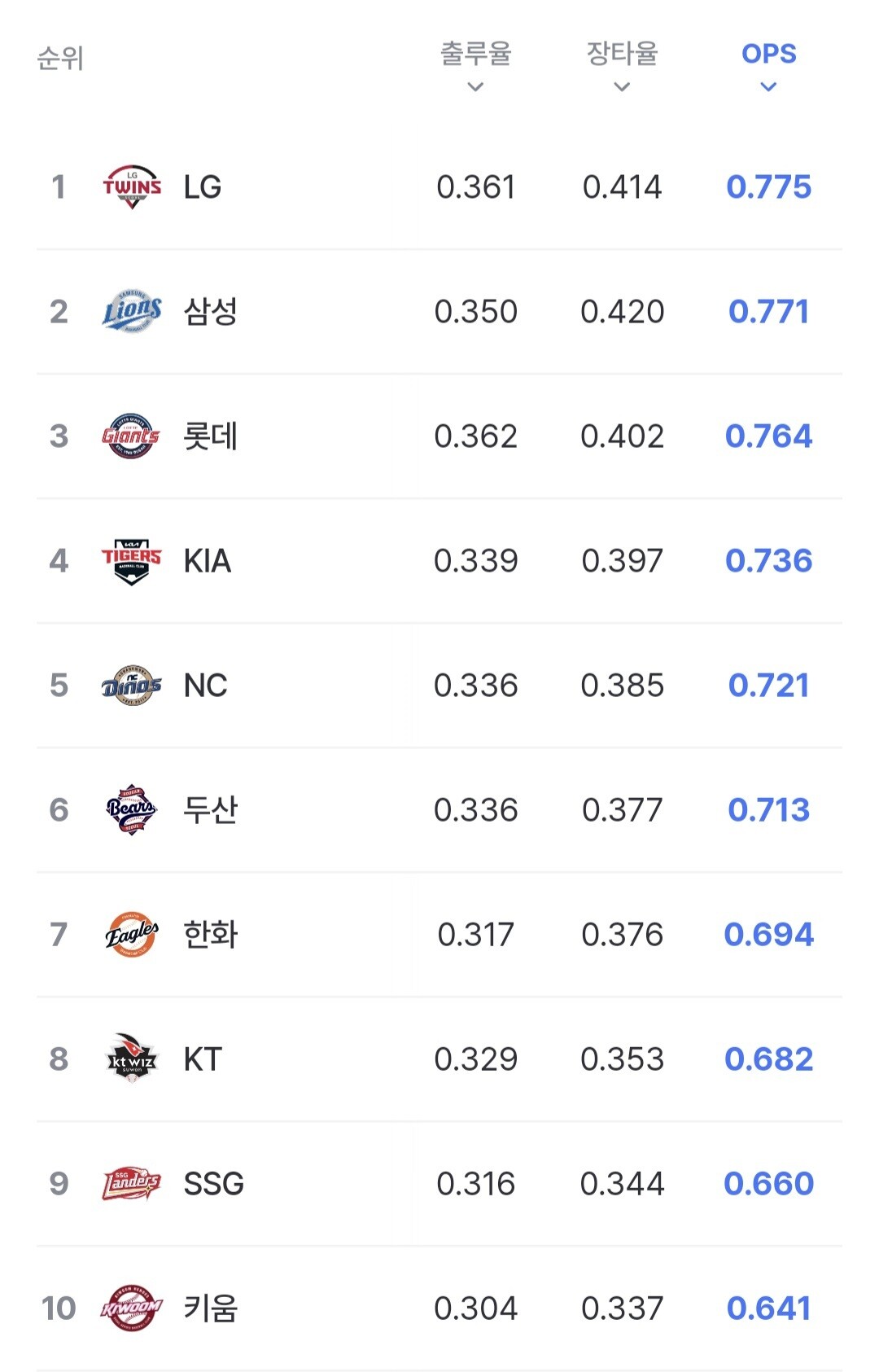
Task: Open the Kiwoom Heroes logo
Action: pyautogui.click(x=131, y=1308)
